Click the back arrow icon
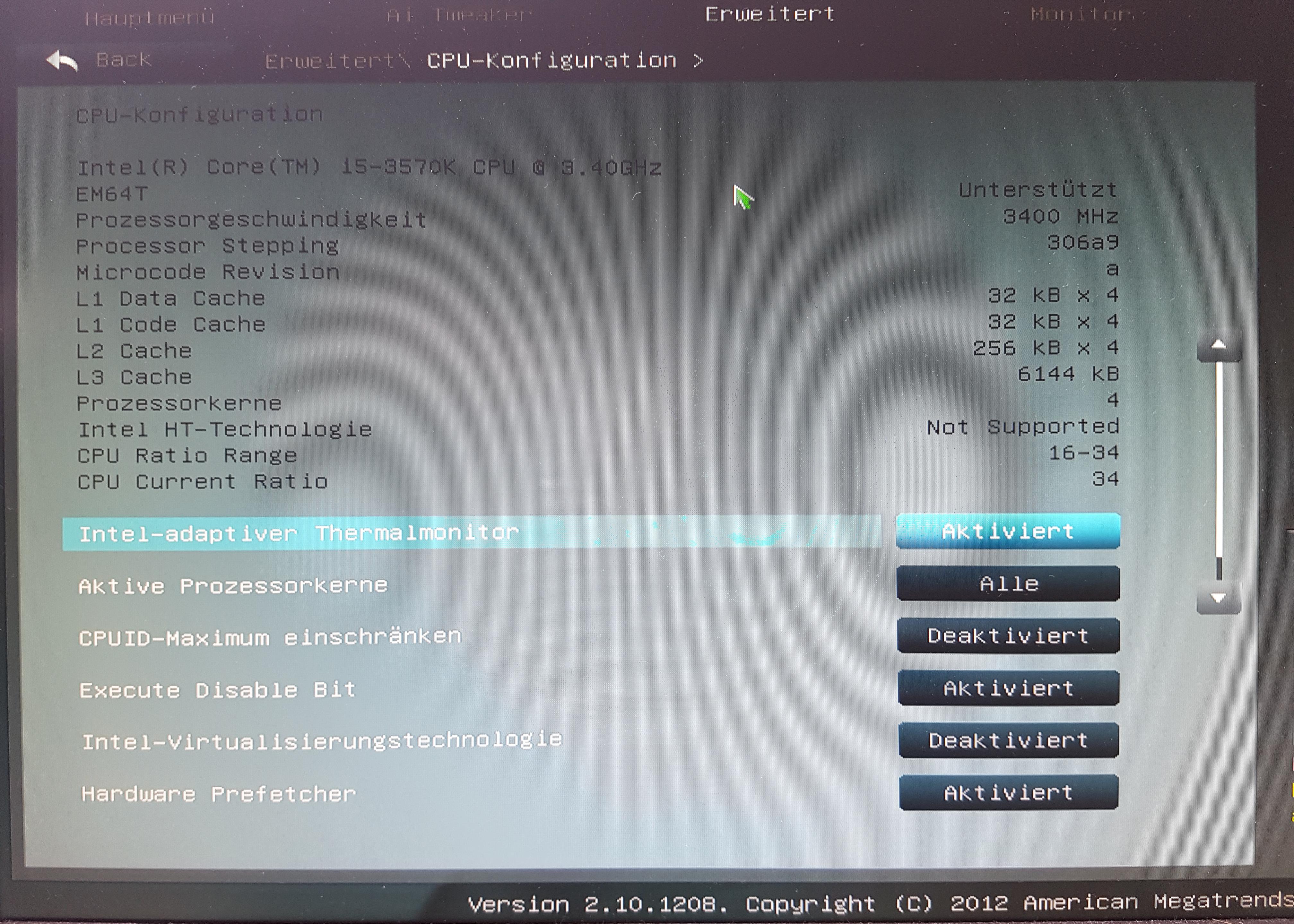 coord(61,61)
